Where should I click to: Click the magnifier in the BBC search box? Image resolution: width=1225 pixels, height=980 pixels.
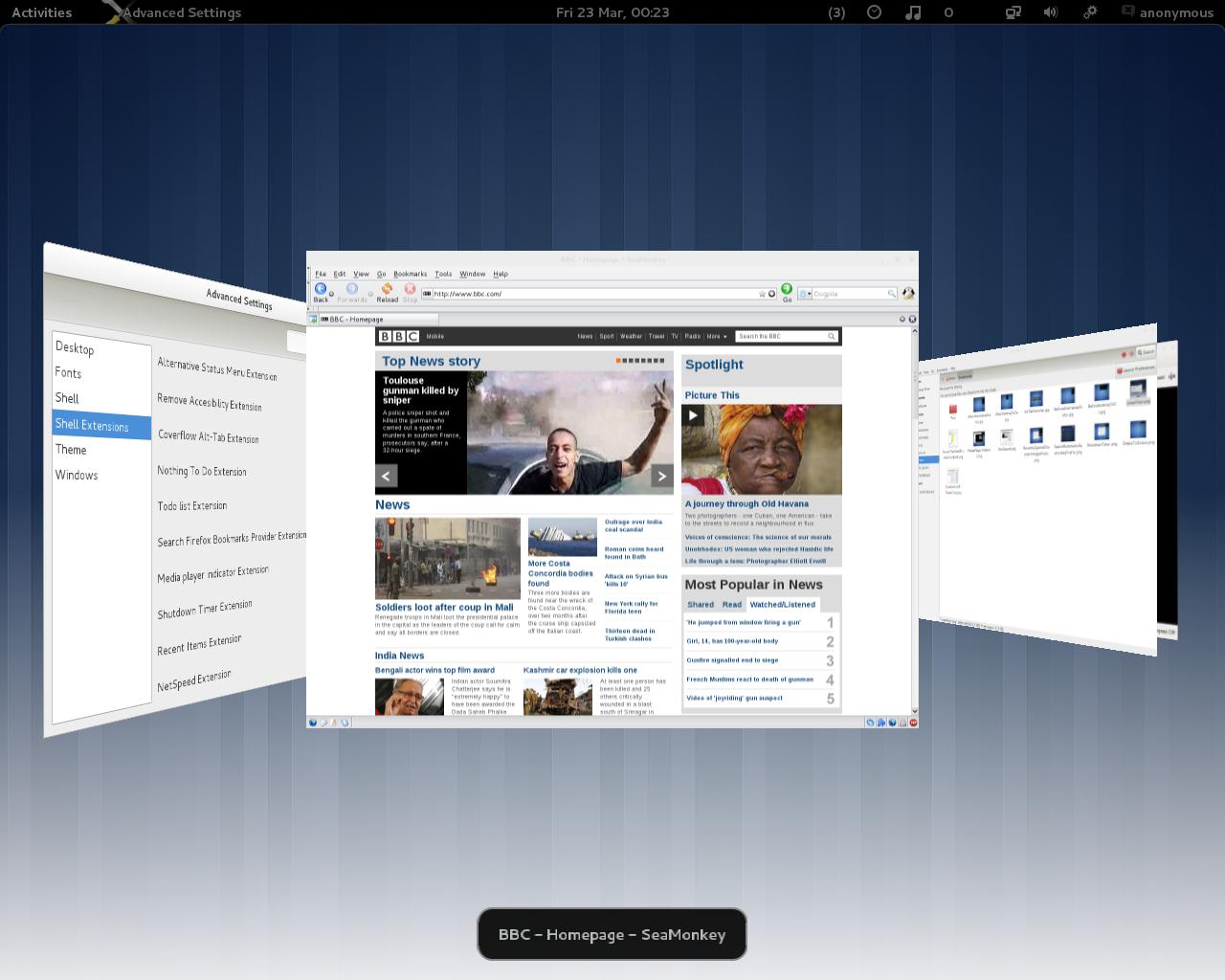click(832, 336)
